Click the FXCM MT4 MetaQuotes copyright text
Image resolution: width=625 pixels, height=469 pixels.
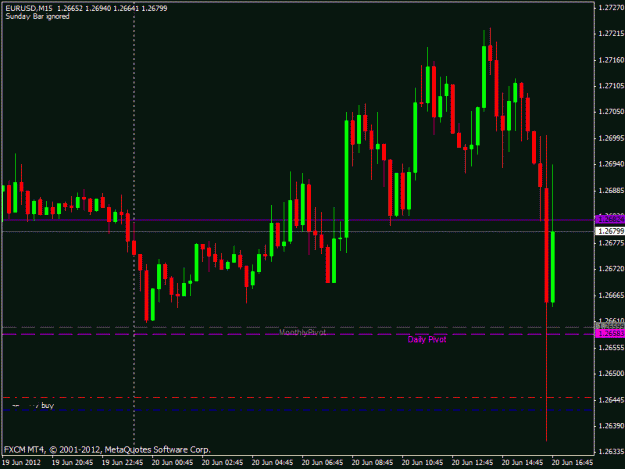107,449
